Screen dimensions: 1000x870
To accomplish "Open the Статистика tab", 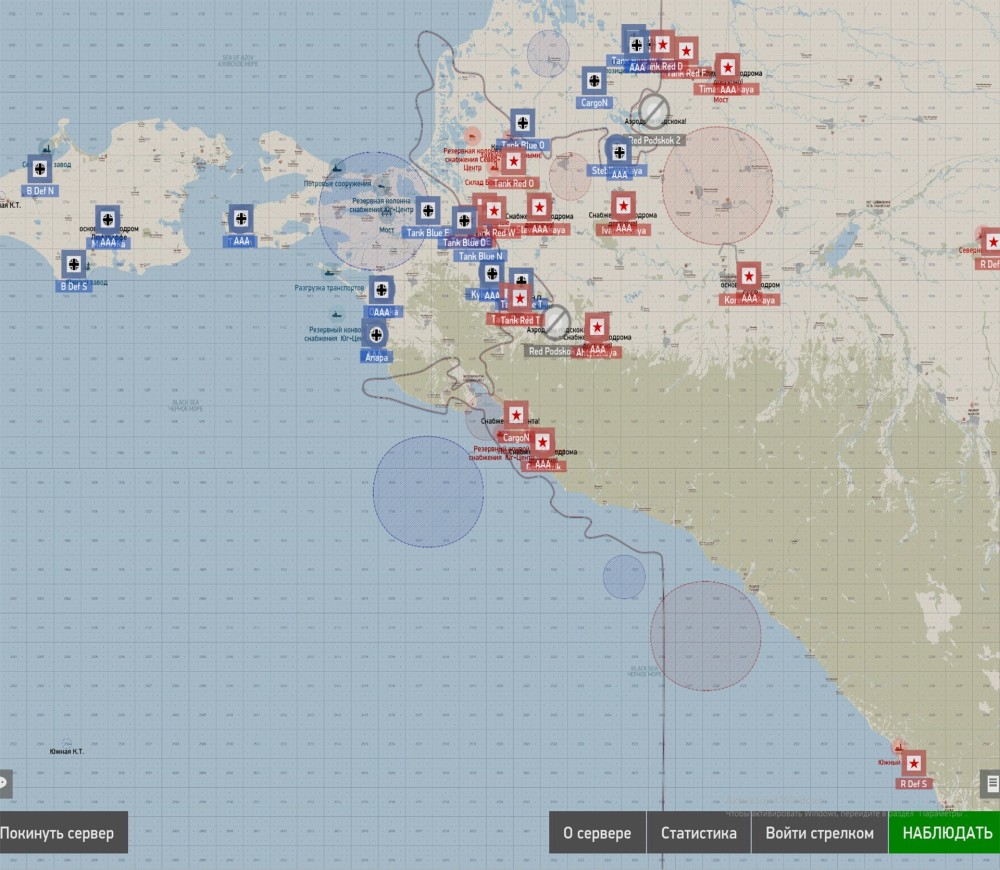I will coord(698,833).
